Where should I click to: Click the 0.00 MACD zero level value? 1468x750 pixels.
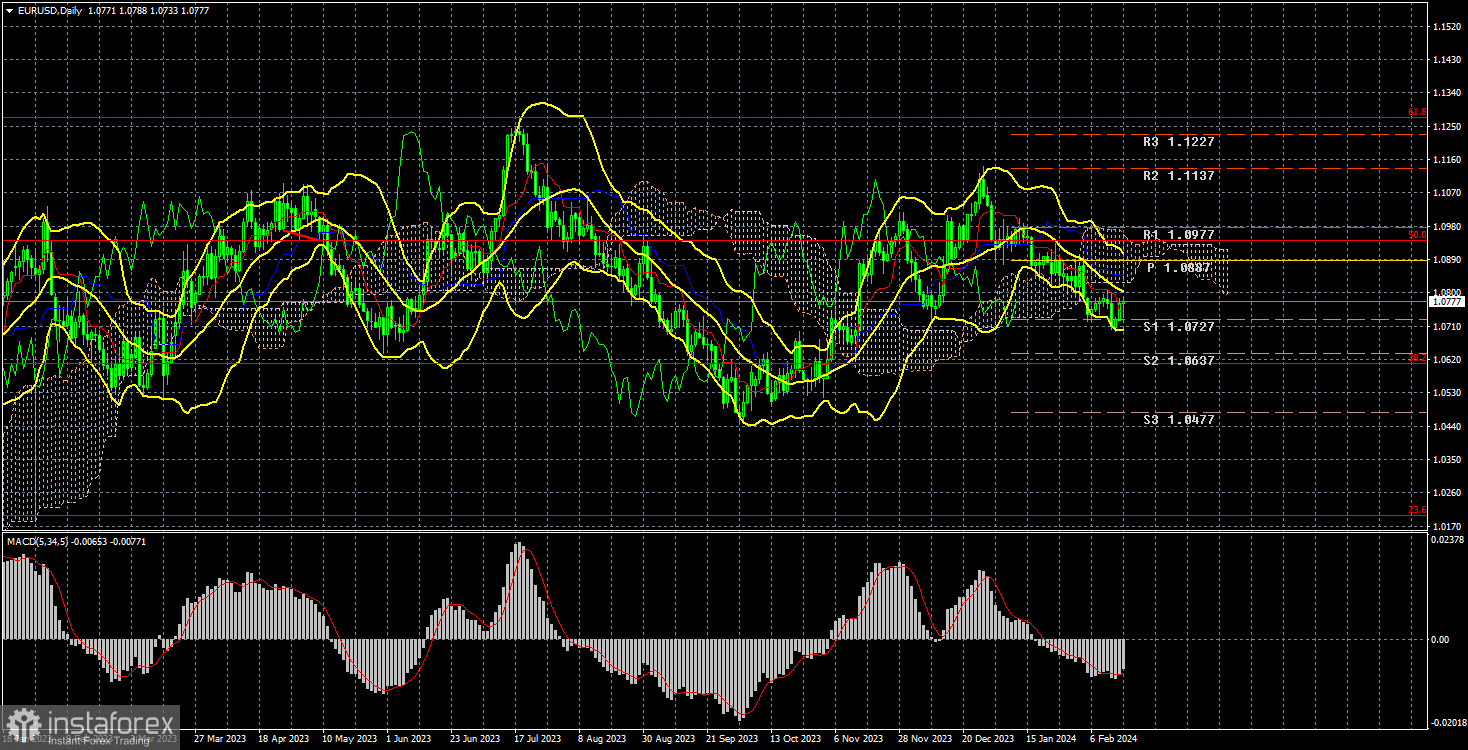1441,639
